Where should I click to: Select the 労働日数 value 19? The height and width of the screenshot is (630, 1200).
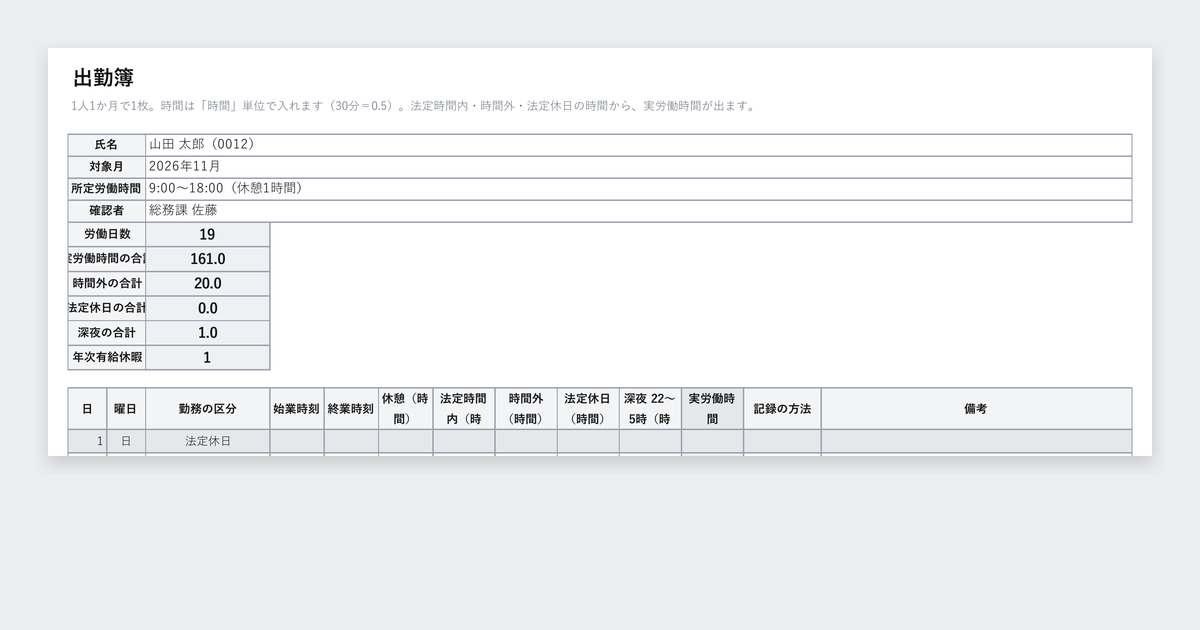point(208,235)
